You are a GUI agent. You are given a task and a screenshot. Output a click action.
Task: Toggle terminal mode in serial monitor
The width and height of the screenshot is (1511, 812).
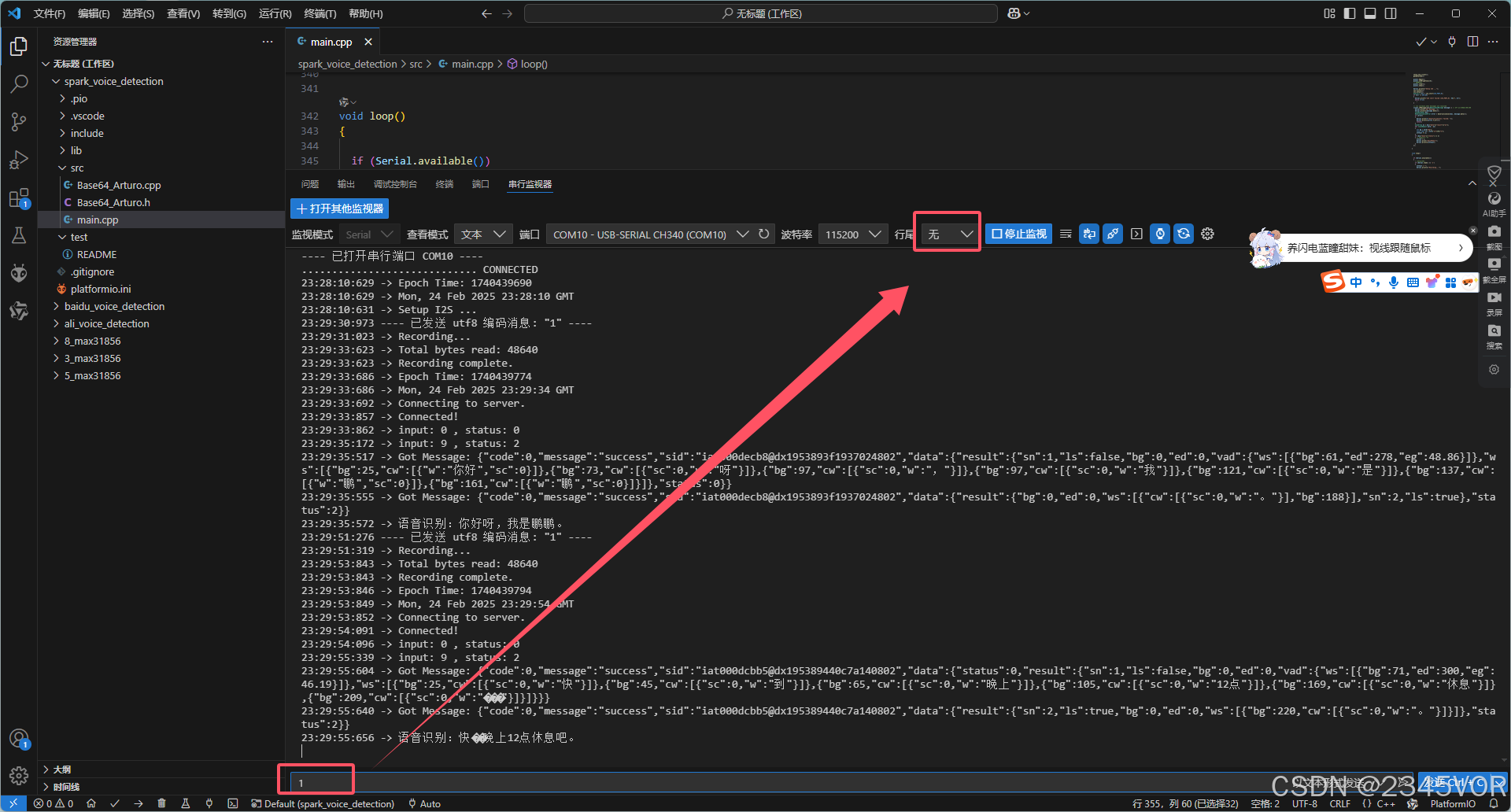[x=1136, y=234]
